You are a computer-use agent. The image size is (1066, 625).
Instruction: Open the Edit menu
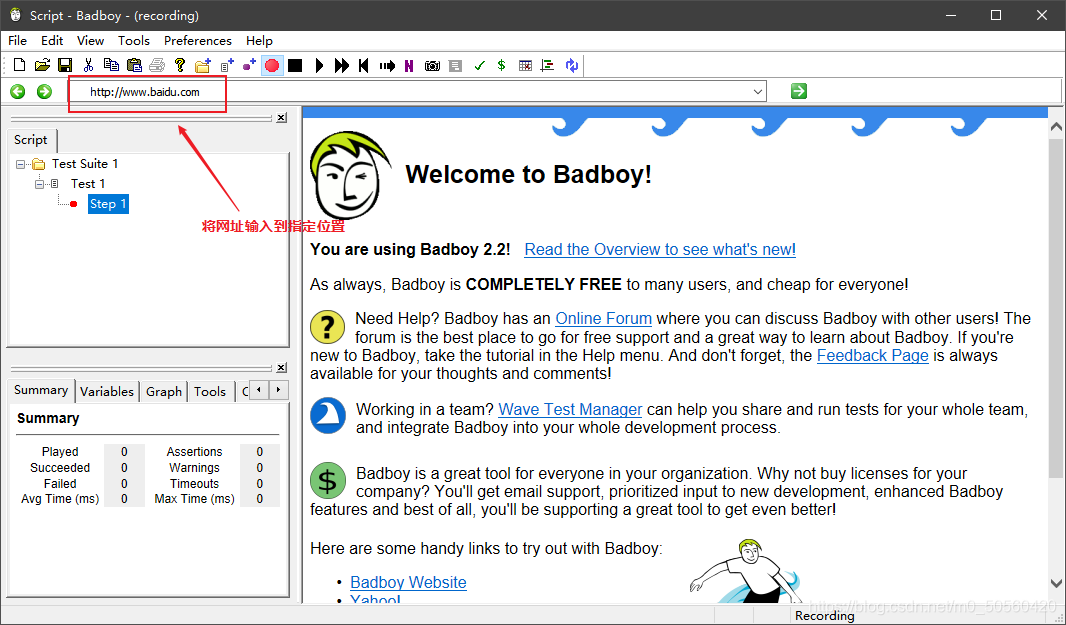click(x=52, y=41)
